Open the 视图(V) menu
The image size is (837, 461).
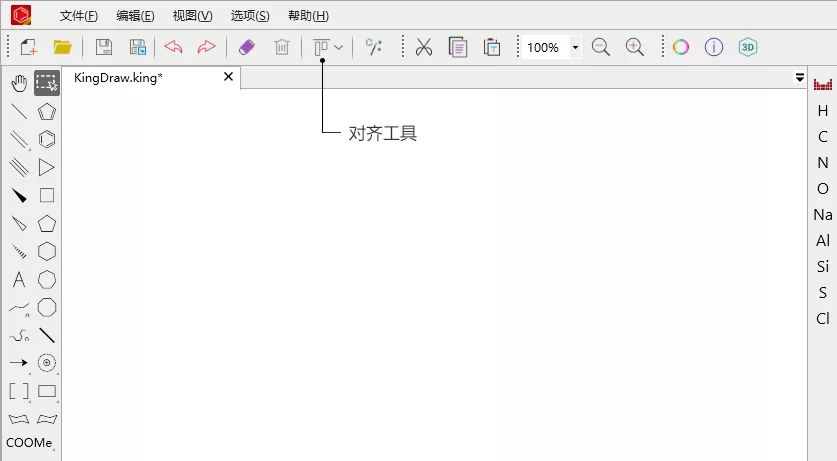point(192,16)
